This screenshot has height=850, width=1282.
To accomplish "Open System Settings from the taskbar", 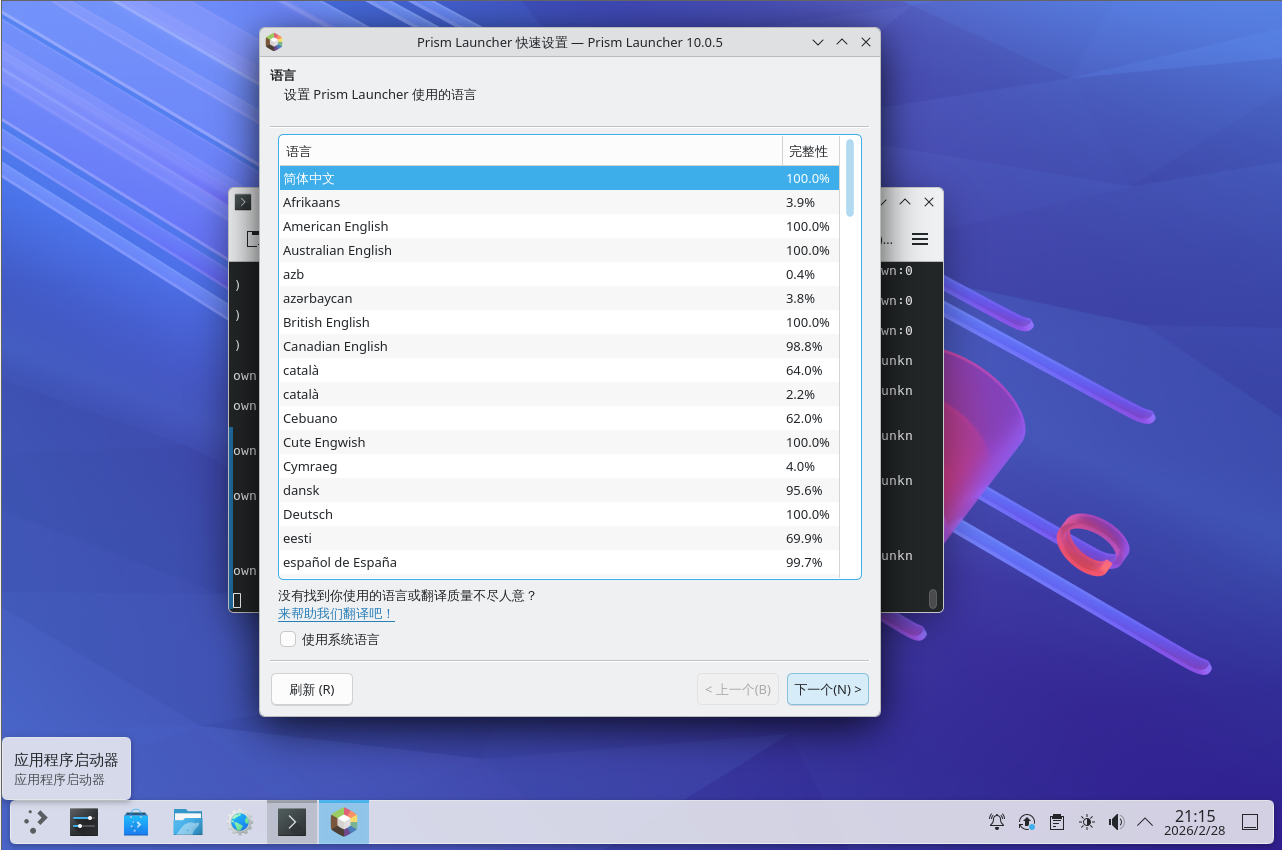I will pyautogui.click(x=84, y=822).
